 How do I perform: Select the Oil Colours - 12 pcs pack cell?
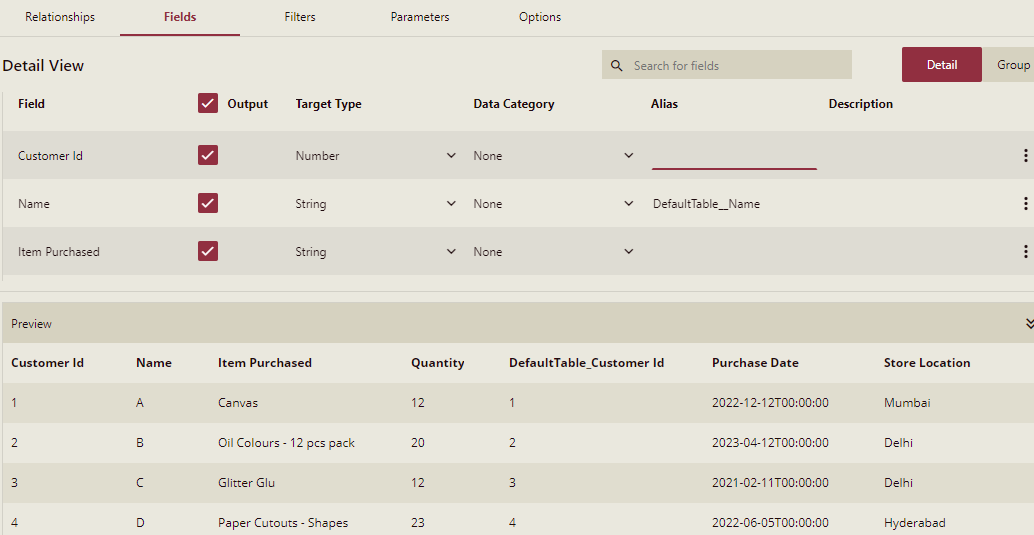286,443
